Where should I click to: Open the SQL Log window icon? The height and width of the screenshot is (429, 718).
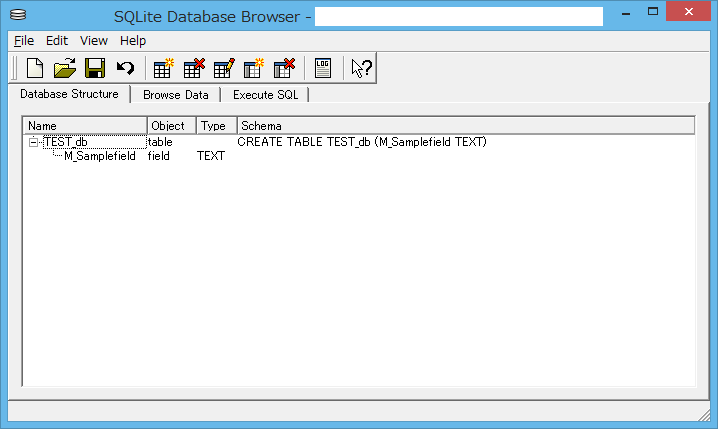[323, 69]
